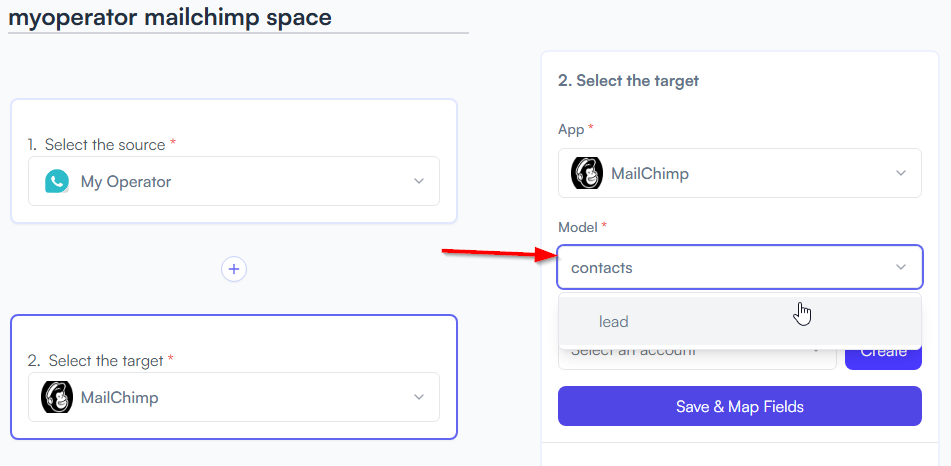Select the source card labeled step 1
Image resolution: width=951 pixels, height=466 pixels.
[x=234, y=161]
